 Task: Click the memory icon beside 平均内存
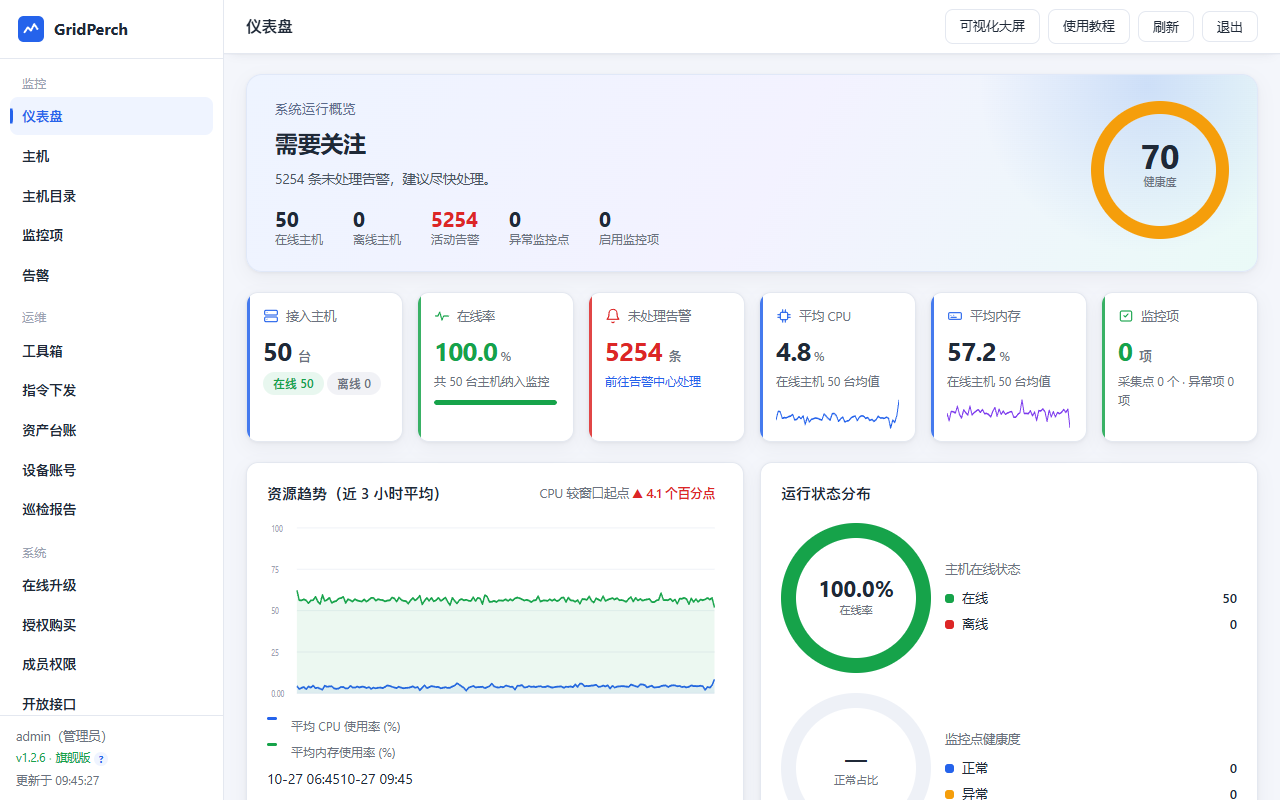tap(955, 316)
